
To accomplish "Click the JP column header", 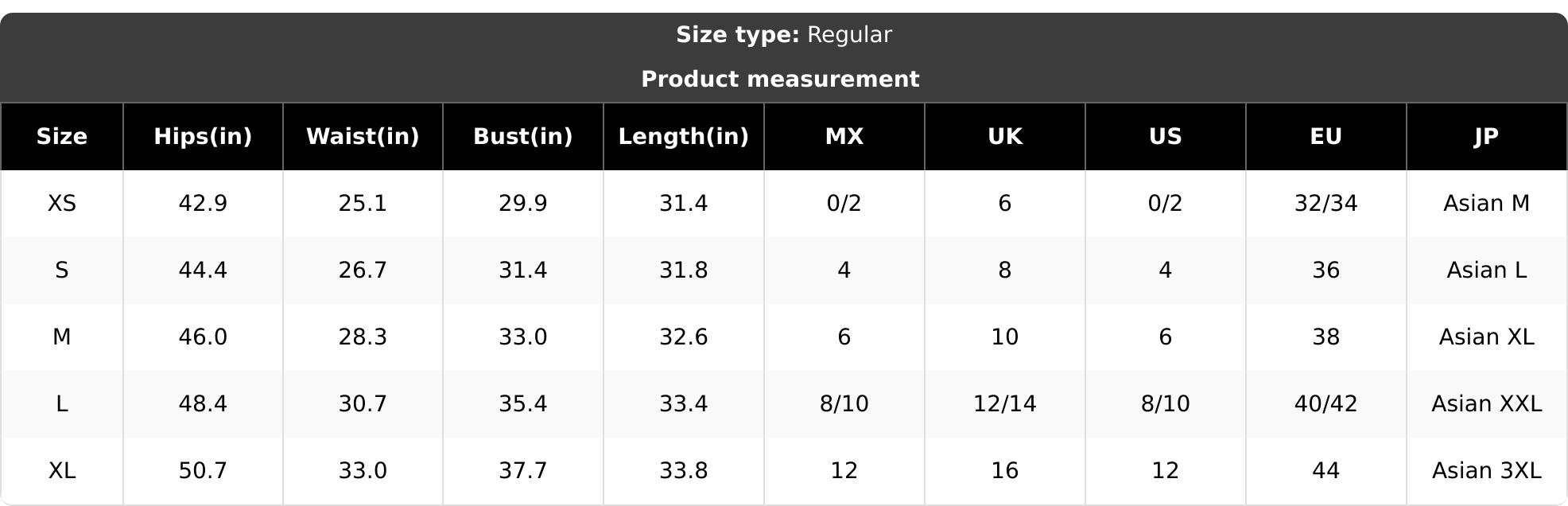I will pos(1487,136).
